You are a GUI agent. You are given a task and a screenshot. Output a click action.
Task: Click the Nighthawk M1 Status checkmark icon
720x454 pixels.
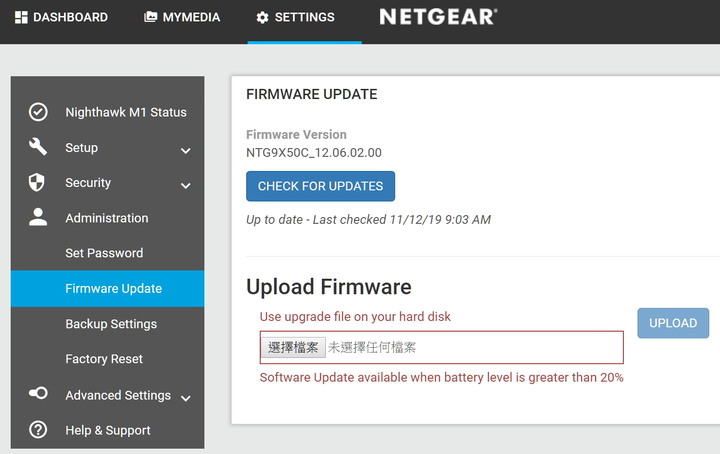click(x=38, y=112)
